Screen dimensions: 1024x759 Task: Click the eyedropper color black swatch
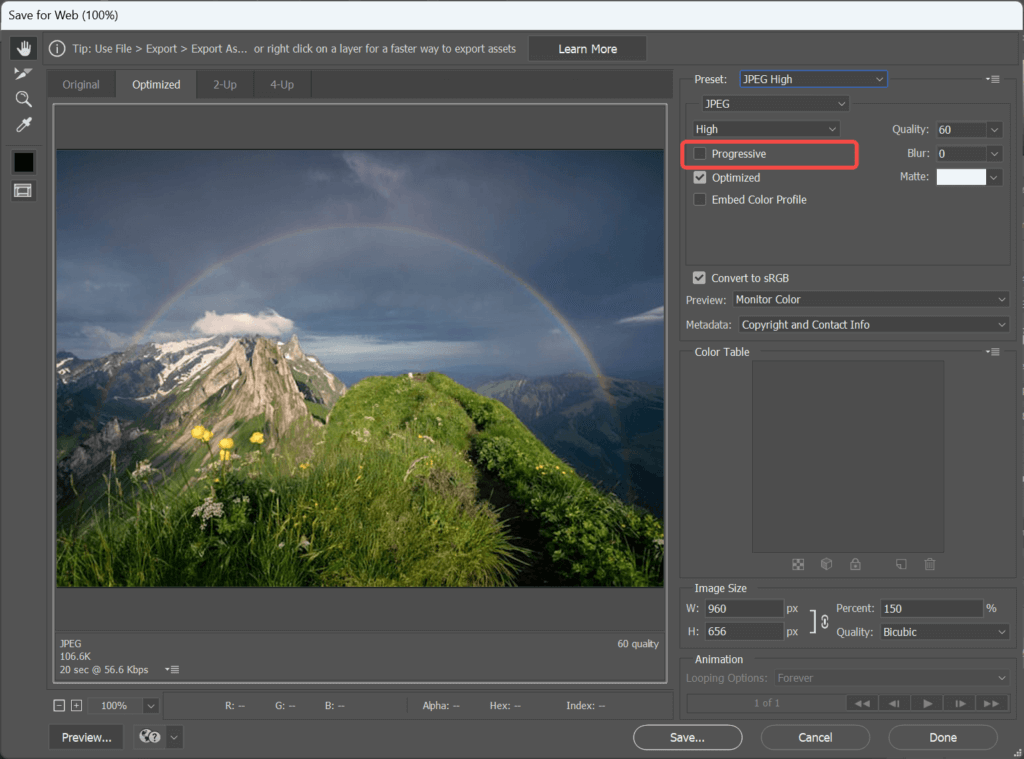(x=24, y=162)
